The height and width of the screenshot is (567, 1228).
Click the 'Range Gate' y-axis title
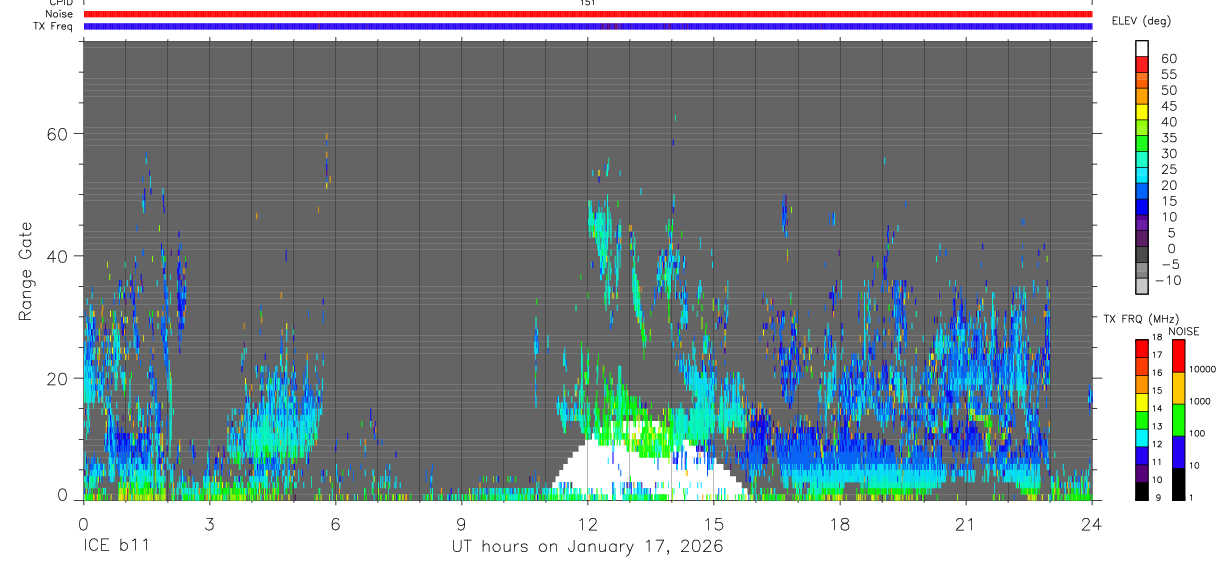point(25,272)
